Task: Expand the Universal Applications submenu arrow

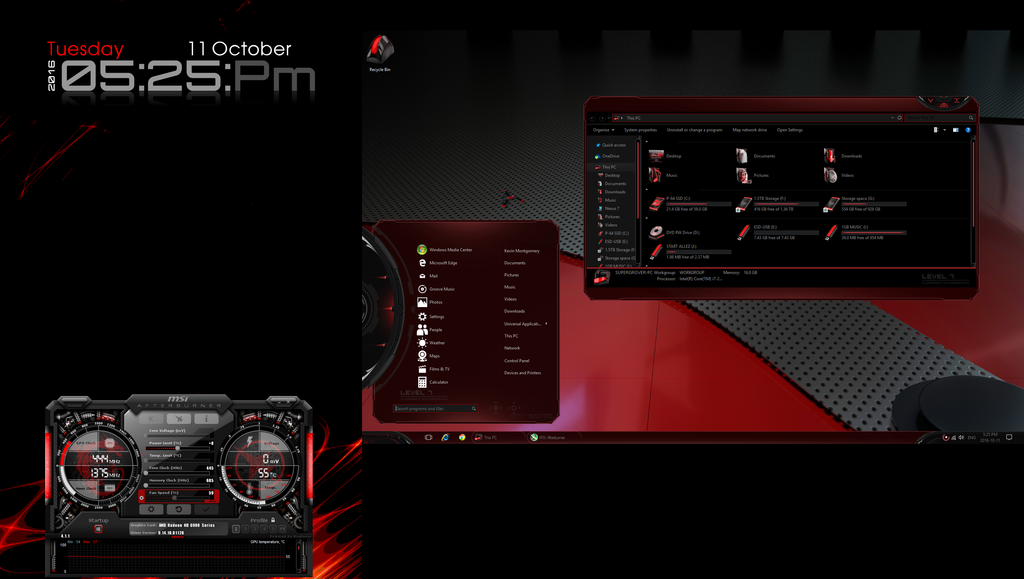Action: point(546,323)
